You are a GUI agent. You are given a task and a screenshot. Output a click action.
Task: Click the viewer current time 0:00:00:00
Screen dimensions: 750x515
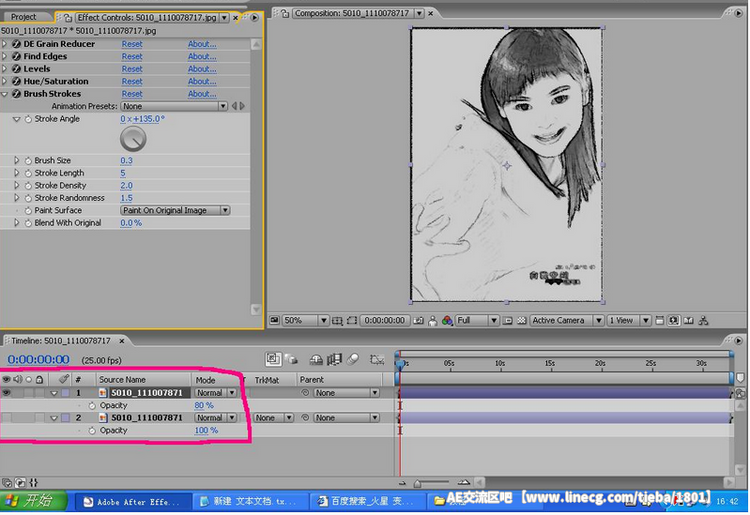point(385,320)
